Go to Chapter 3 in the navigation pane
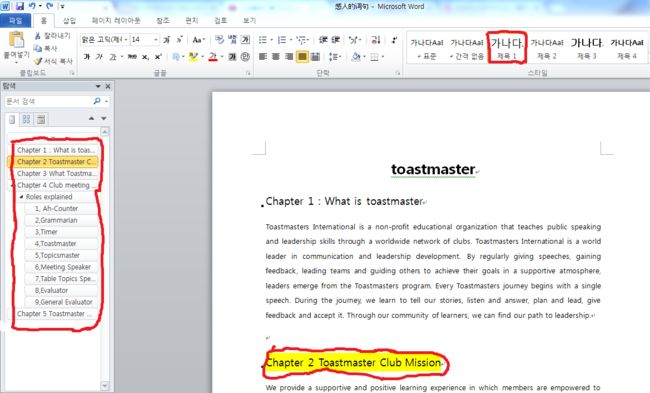 click(x=56, y=173)
